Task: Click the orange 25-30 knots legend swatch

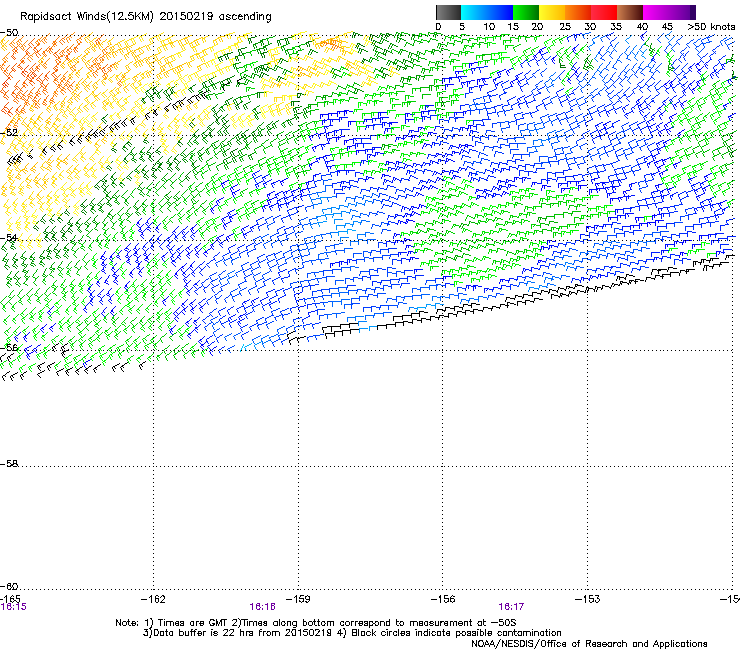Action: coord(578,12)
